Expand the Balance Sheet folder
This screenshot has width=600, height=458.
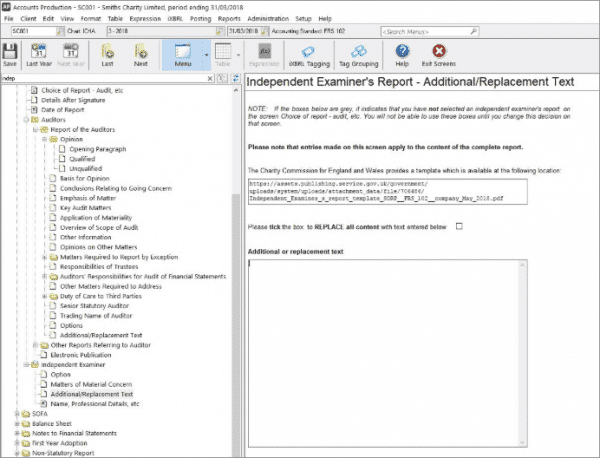tap(15, 424)
